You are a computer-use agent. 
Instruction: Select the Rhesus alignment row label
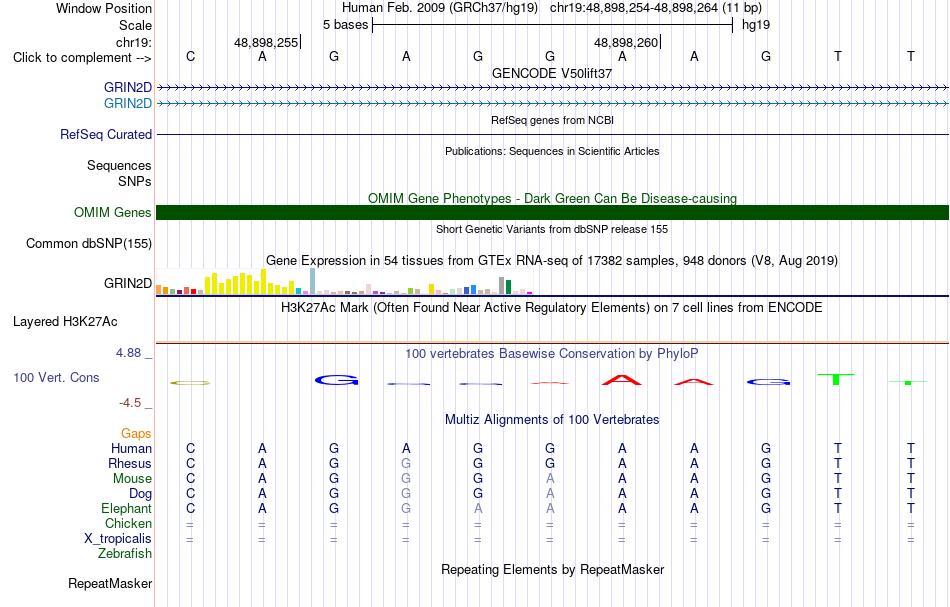pos(130,463)
